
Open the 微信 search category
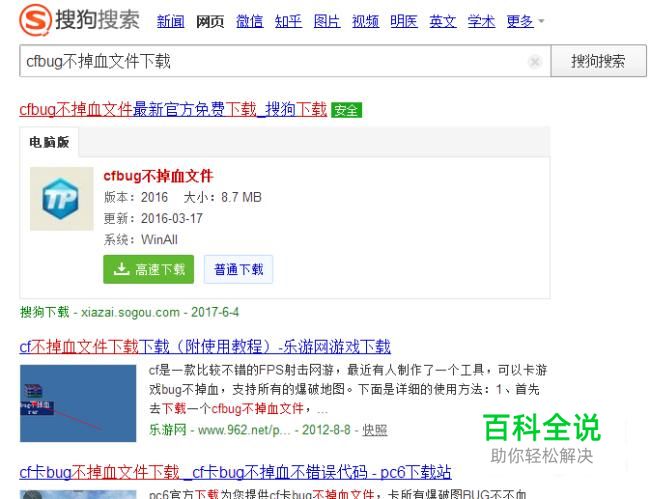click(250, 21)
